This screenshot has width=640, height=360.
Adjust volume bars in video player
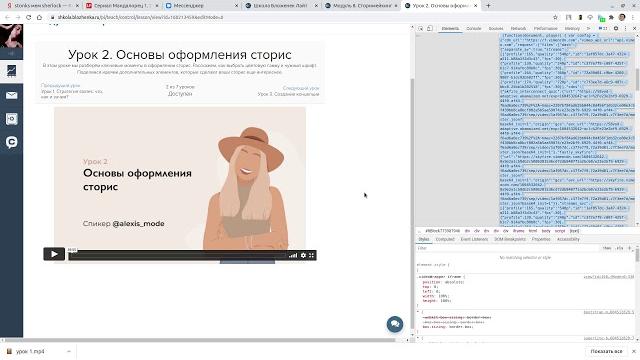pos(293,256)
